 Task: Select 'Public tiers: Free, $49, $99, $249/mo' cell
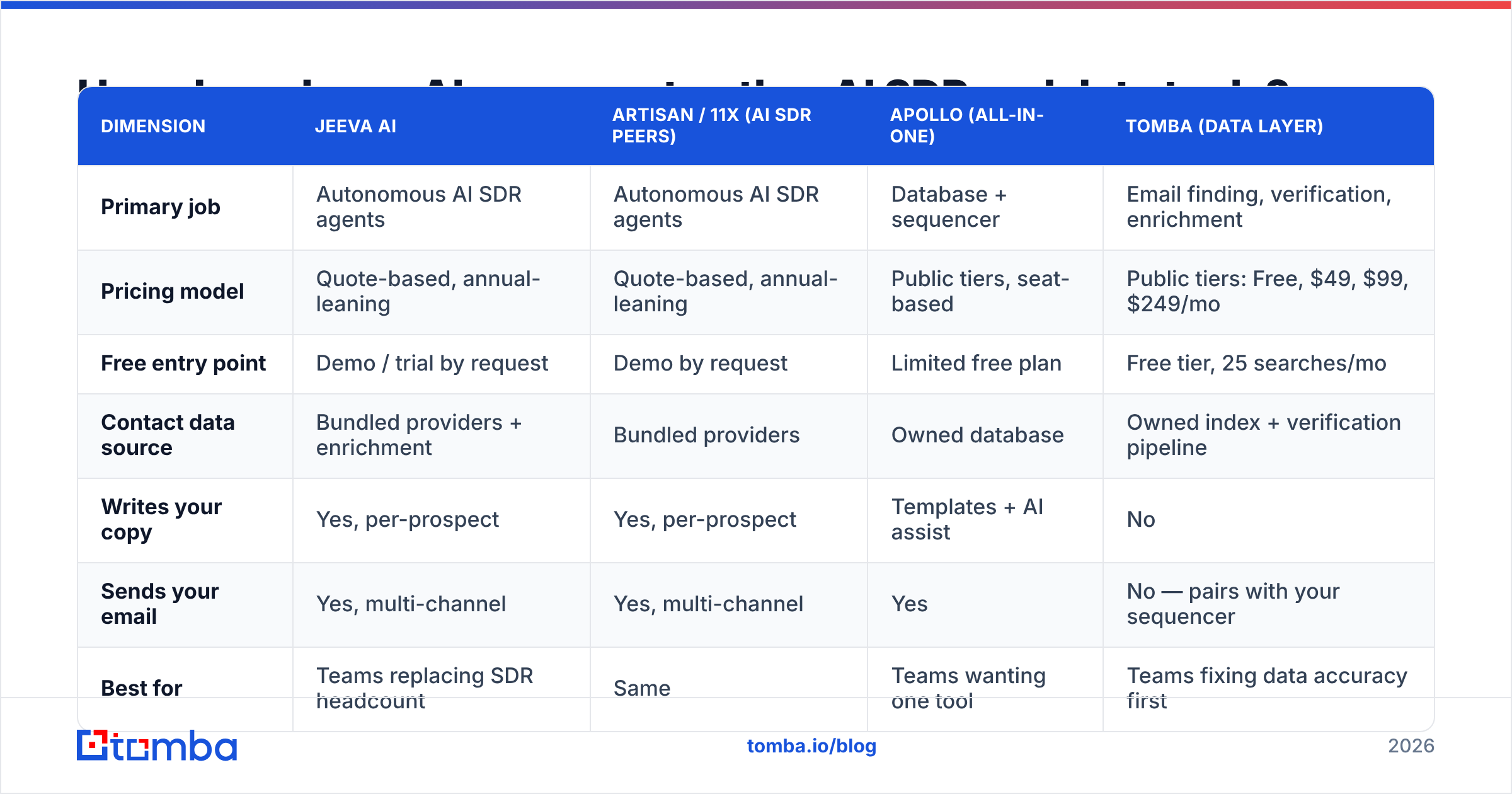point(1268,291)
